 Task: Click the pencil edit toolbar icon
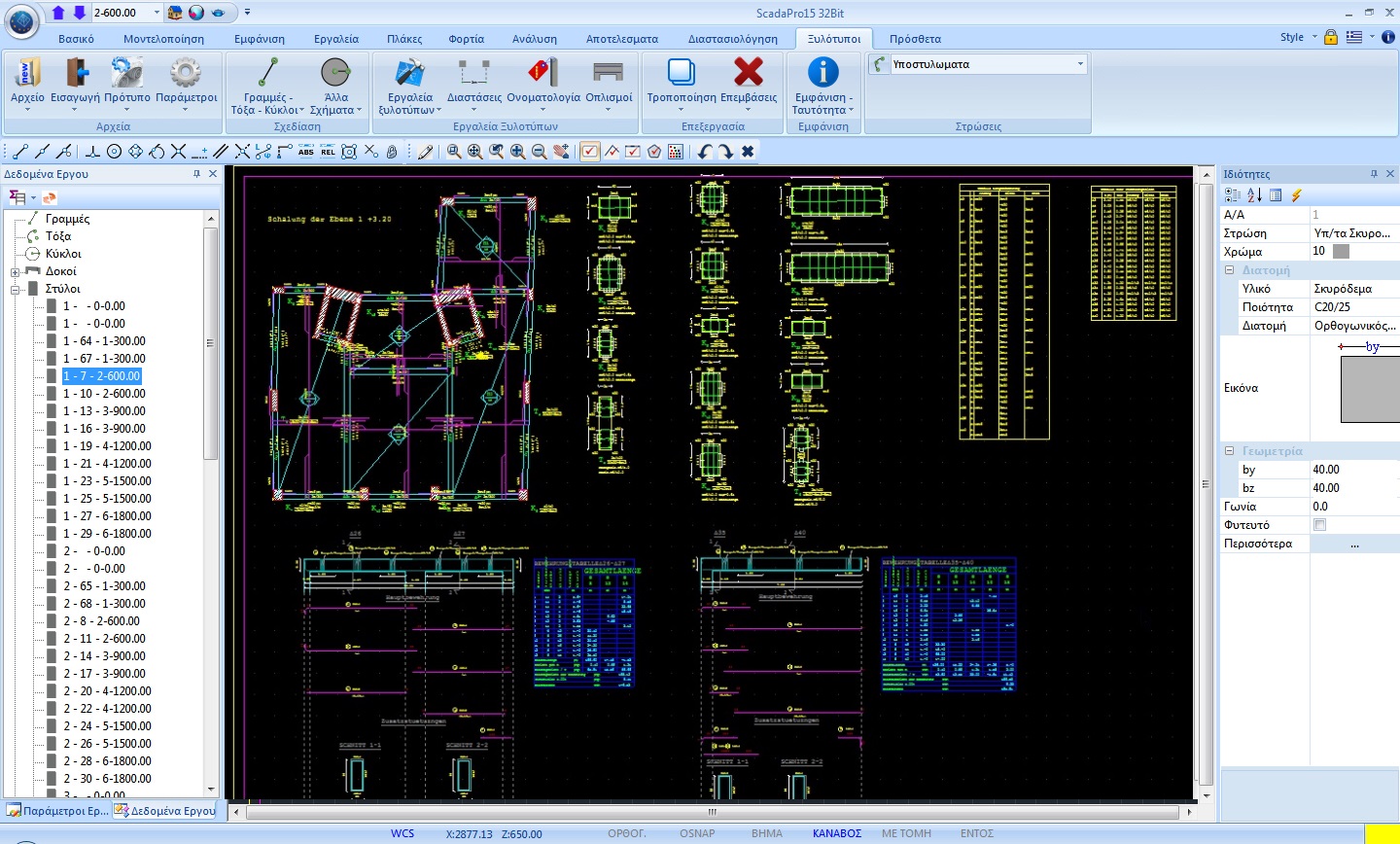pos(426,152)
